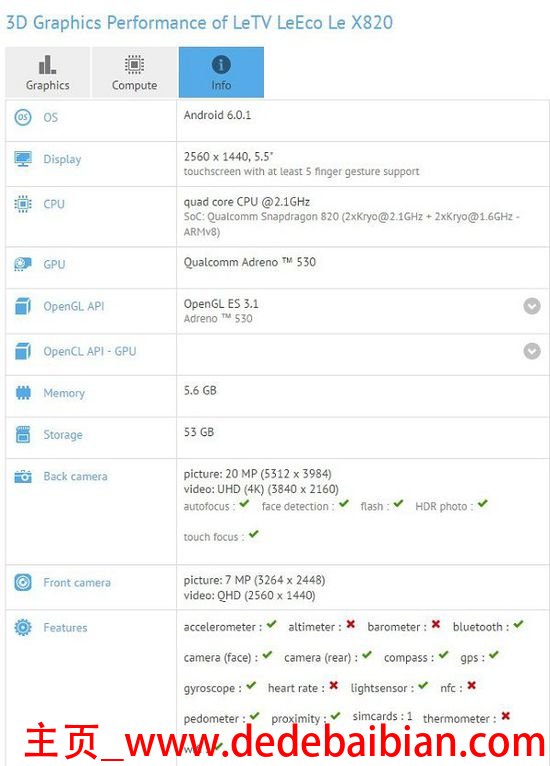
Task: Click the Features gear icon
Action: coord(23,627)
